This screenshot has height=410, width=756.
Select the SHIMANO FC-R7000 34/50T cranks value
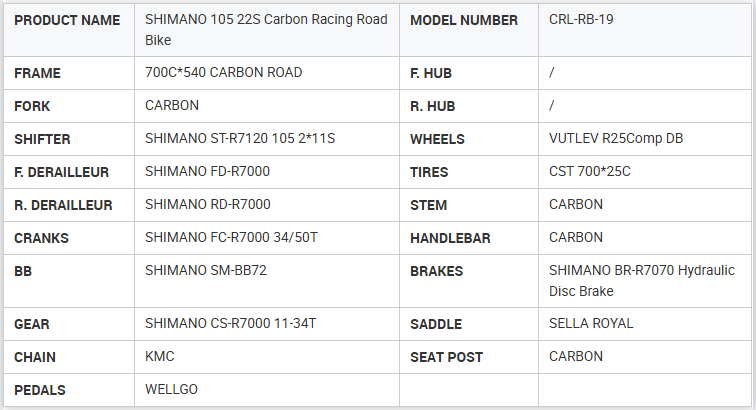(231, 238)
